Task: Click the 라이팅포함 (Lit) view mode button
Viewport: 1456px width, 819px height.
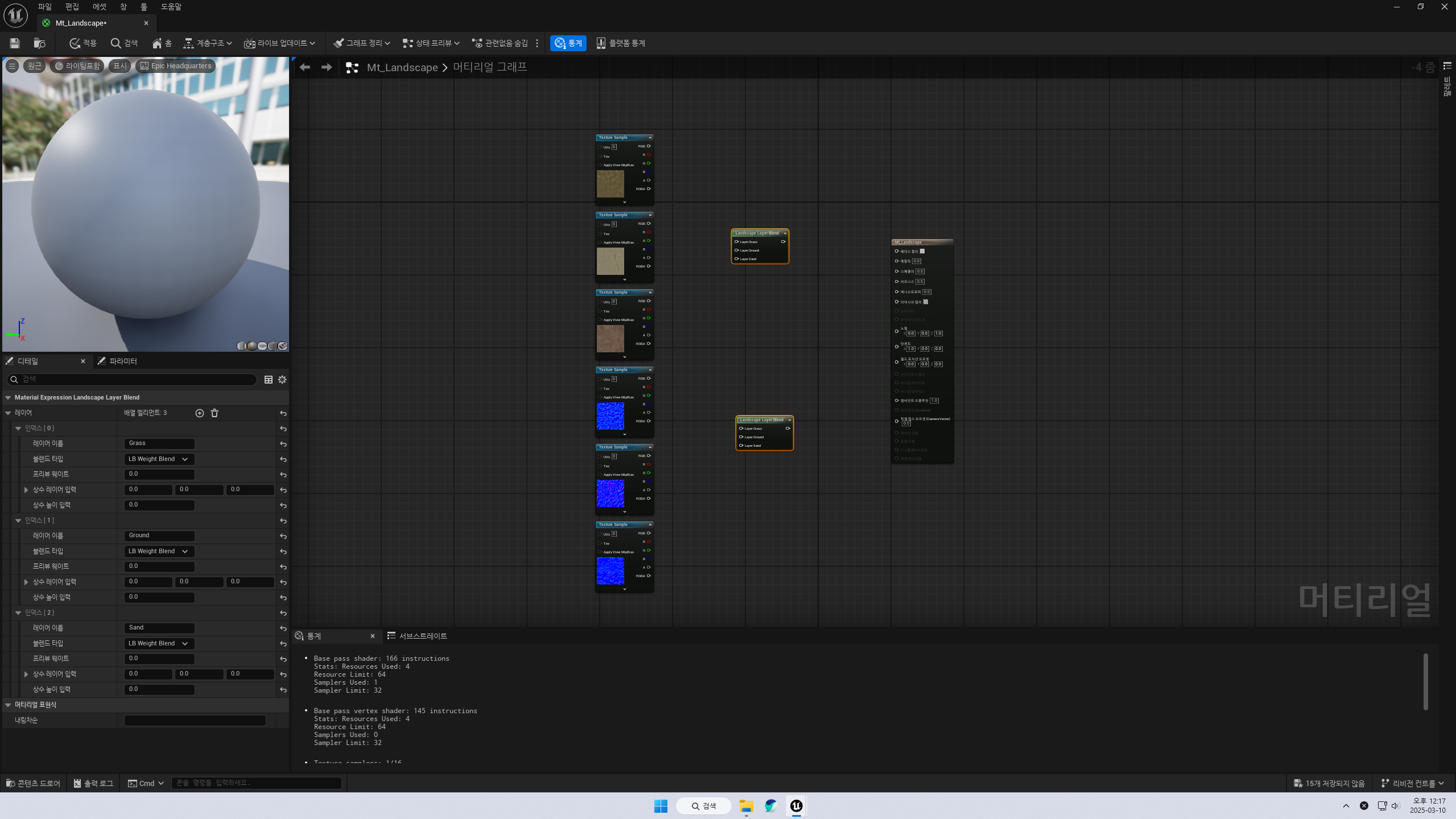Action: point(77,66)
